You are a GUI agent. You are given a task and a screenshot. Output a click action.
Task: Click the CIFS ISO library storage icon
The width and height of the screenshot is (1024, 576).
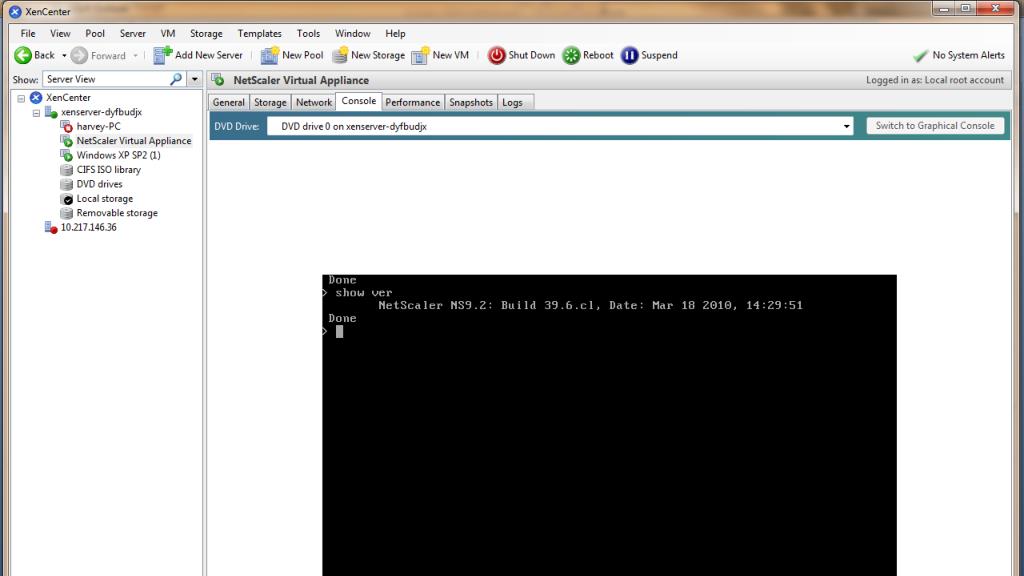(x=67, y=170)
